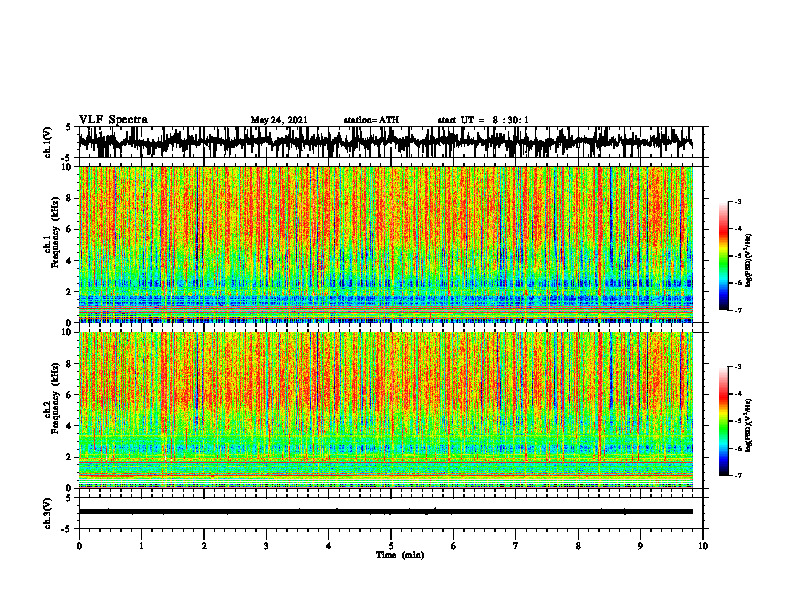Click the "Time (min)" axis label

pos(400,555)
